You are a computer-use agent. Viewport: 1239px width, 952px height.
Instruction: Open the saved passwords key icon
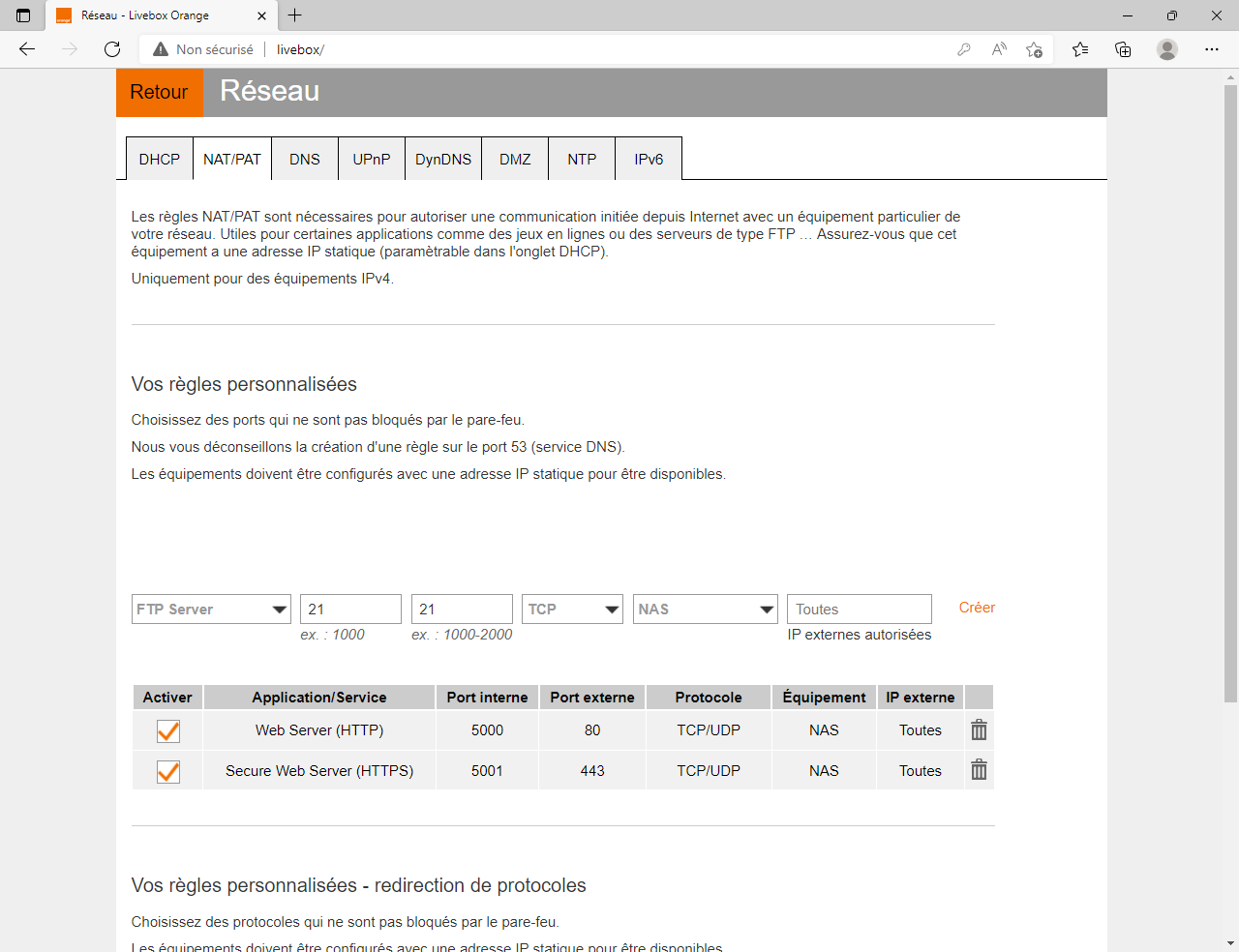pyautogui.click(x=964, y=49)
